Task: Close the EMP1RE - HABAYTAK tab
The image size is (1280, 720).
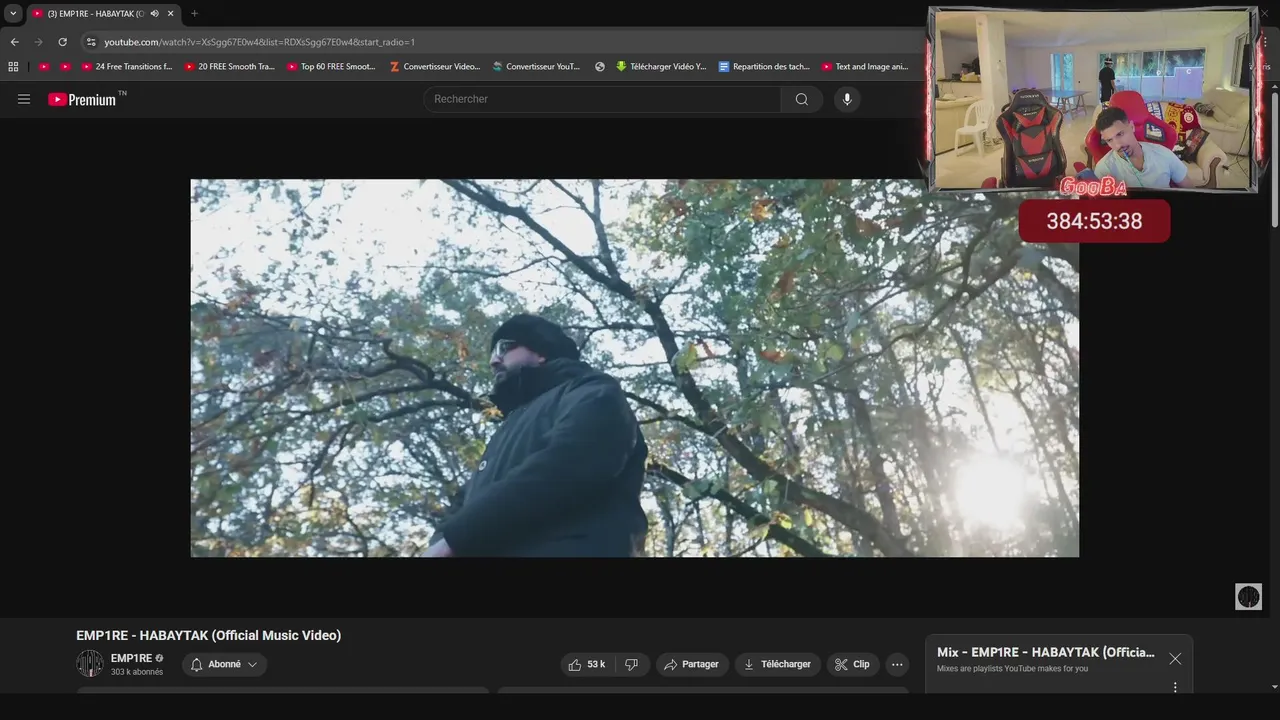Action: [170, 14]
